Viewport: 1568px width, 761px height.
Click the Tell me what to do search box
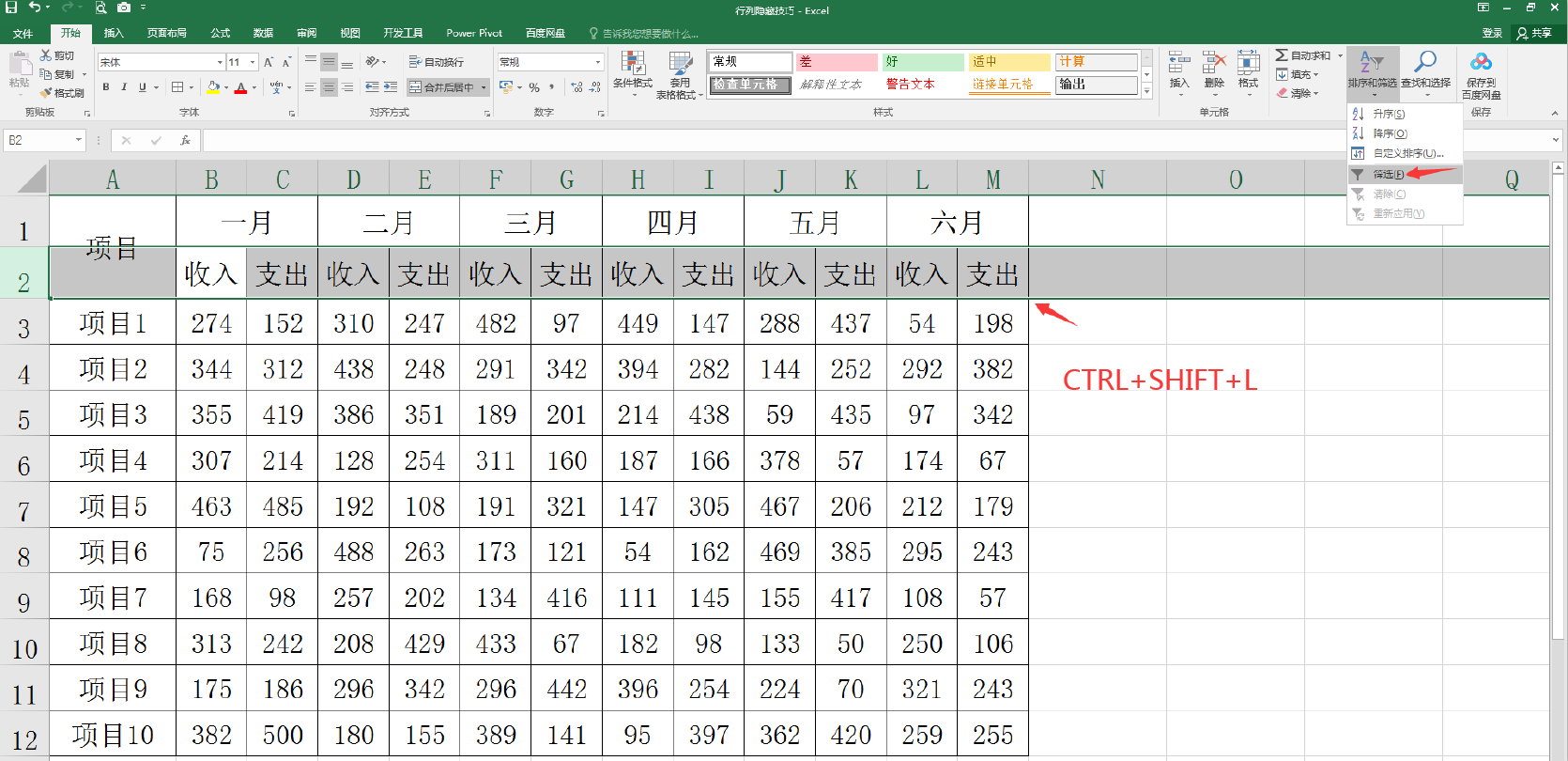click(x=644, y=33)
